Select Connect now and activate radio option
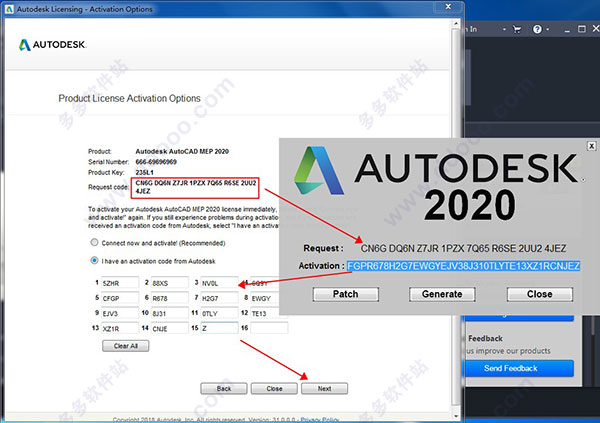This screenshot has height=423, width=600. (94, 242)
